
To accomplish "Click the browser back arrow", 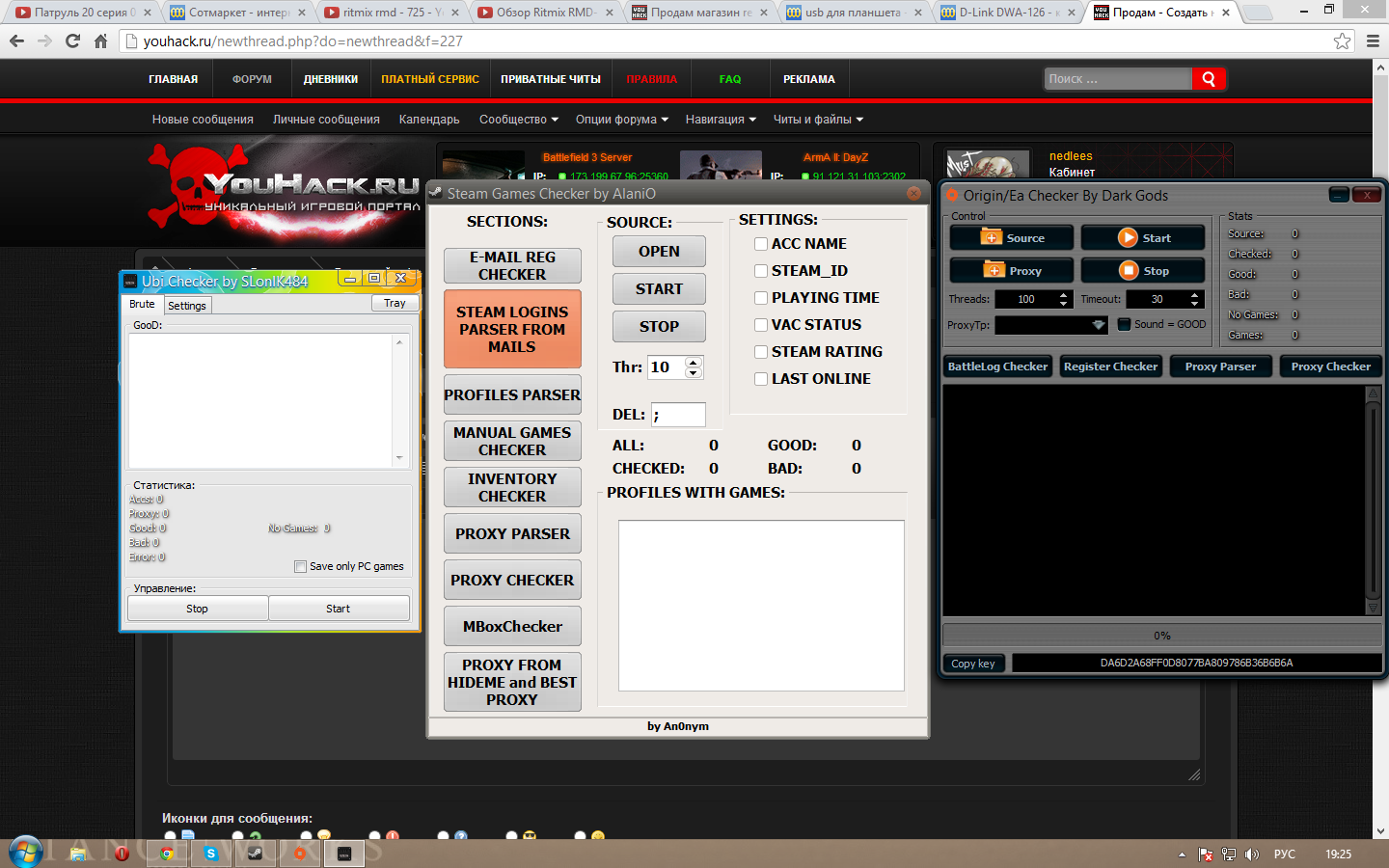I will pyautogui.click(x=16, y=41).
